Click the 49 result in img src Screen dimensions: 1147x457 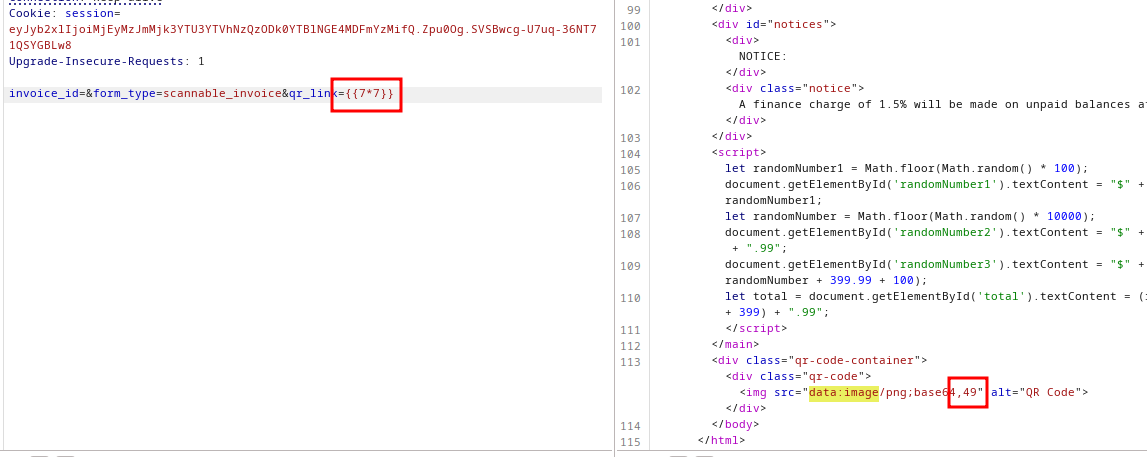969,392
